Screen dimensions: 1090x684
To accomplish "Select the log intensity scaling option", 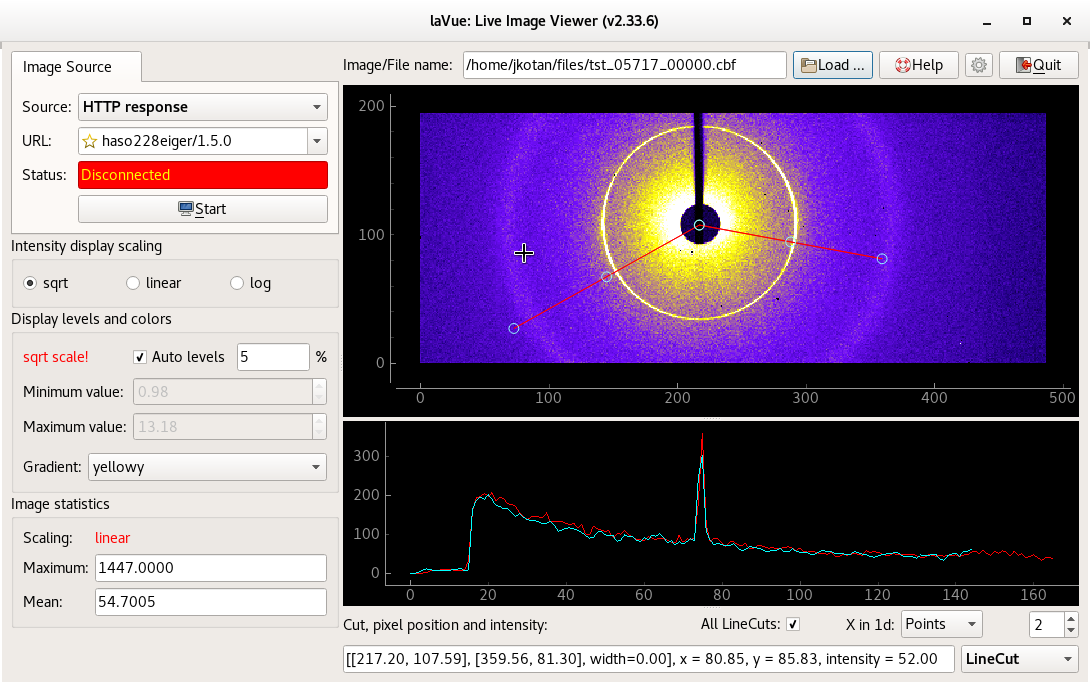I will 237,283.
